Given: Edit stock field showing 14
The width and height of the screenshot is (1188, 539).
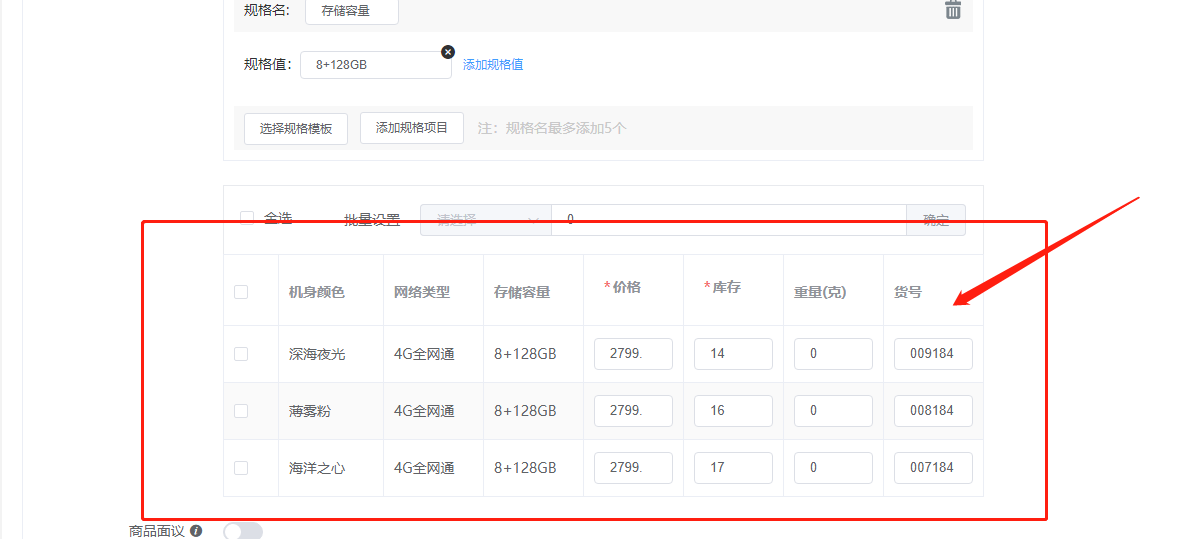Looking at the screenshot, I should [x=733, y=354].
